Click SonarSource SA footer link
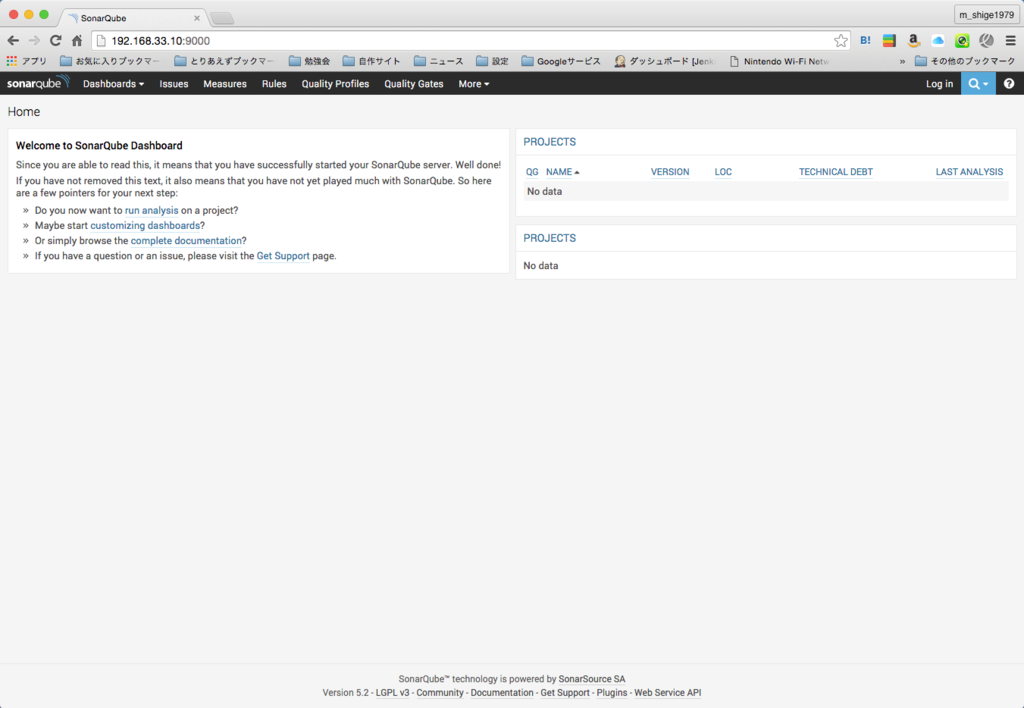Viewport: 1024px width, 708px height. coord(592,679)
